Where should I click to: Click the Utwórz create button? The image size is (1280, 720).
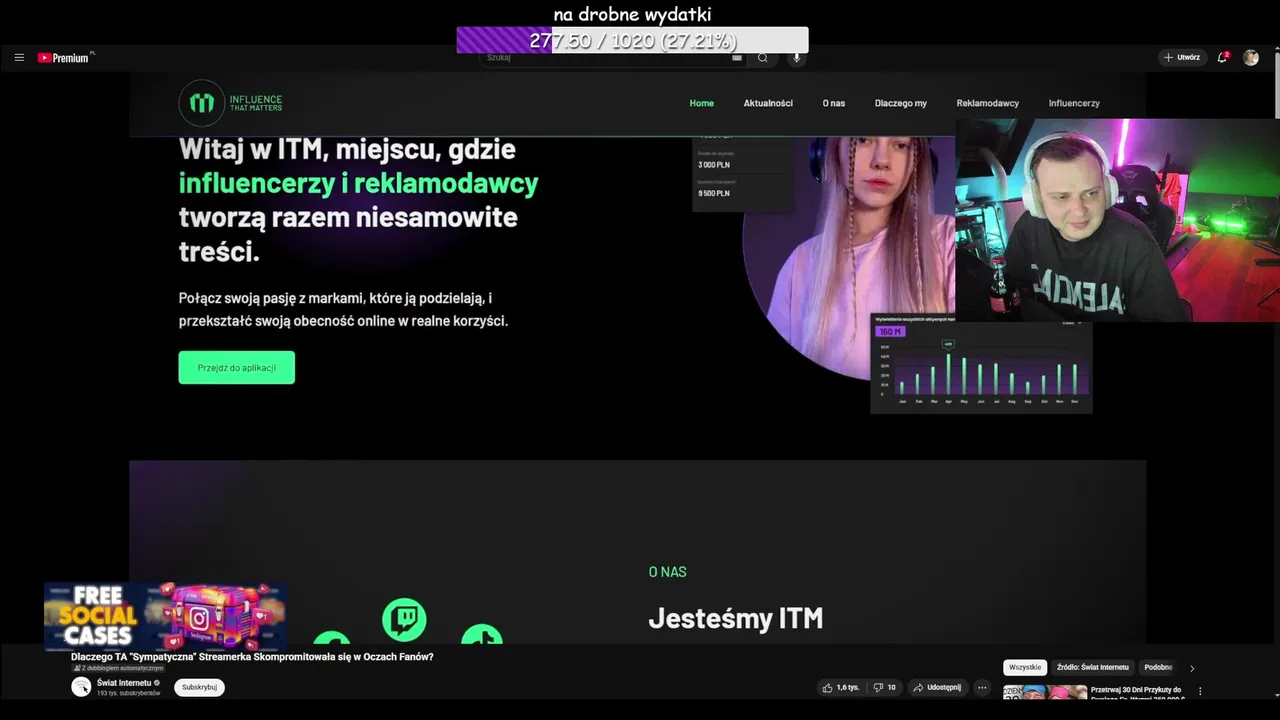(1181, 58)
